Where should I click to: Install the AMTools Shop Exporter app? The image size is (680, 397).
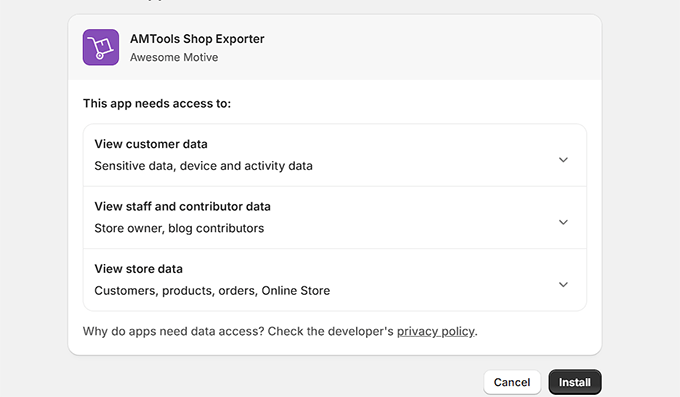(575, 382)
